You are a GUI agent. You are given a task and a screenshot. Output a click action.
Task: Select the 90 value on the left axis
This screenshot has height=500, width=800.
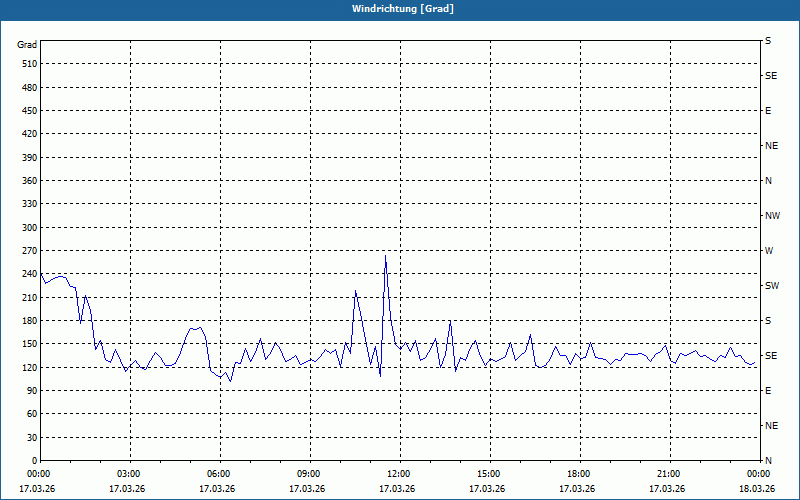click(30, 391)
